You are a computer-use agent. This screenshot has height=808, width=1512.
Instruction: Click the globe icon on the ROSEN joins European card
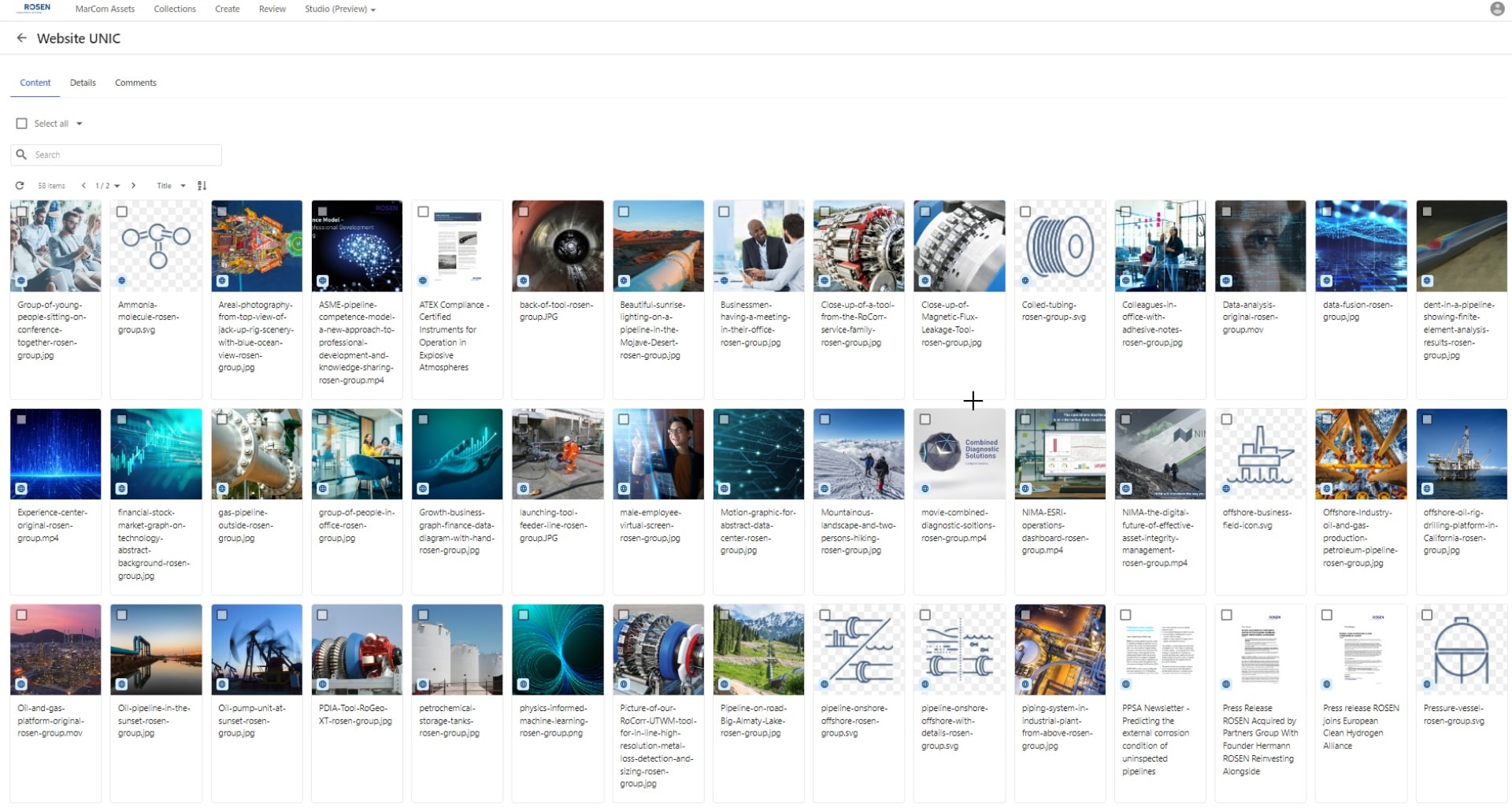coord(1327,684)
